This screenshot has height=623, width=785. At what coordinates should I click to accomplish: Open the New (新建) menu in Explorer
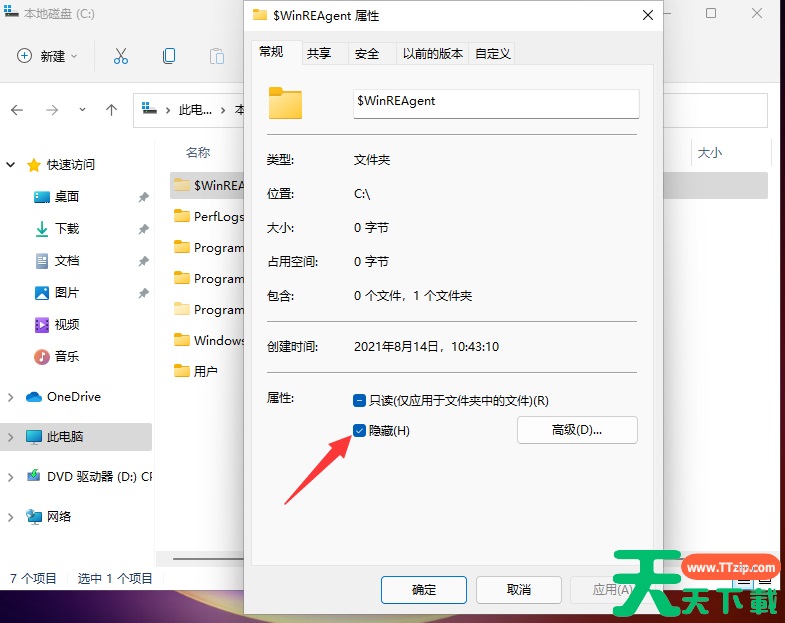[47, 56]
